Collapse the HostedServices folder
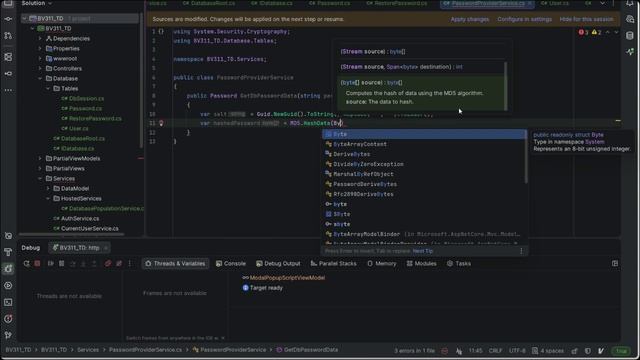Image resolution: width=640 pixels, height=360 pixels. coord(48,198)
